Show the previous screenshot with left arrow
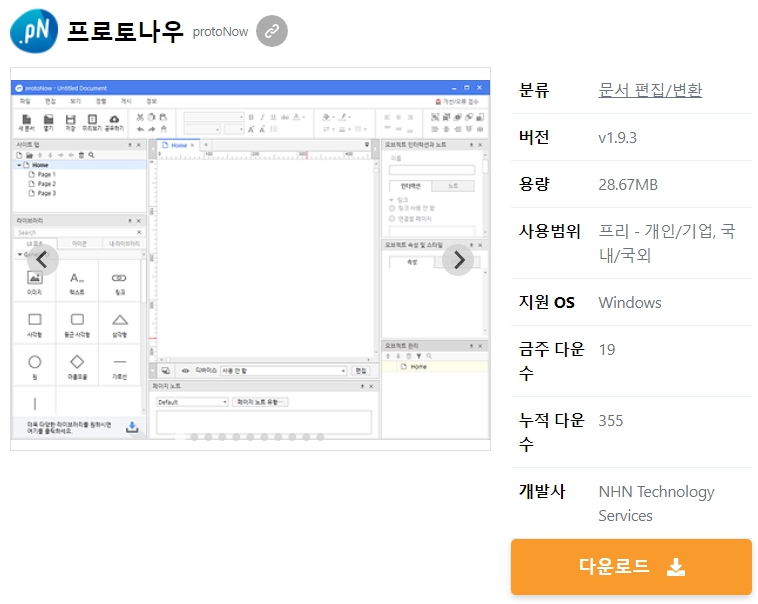Screen dimensions: 758x604 click(43, 260)
